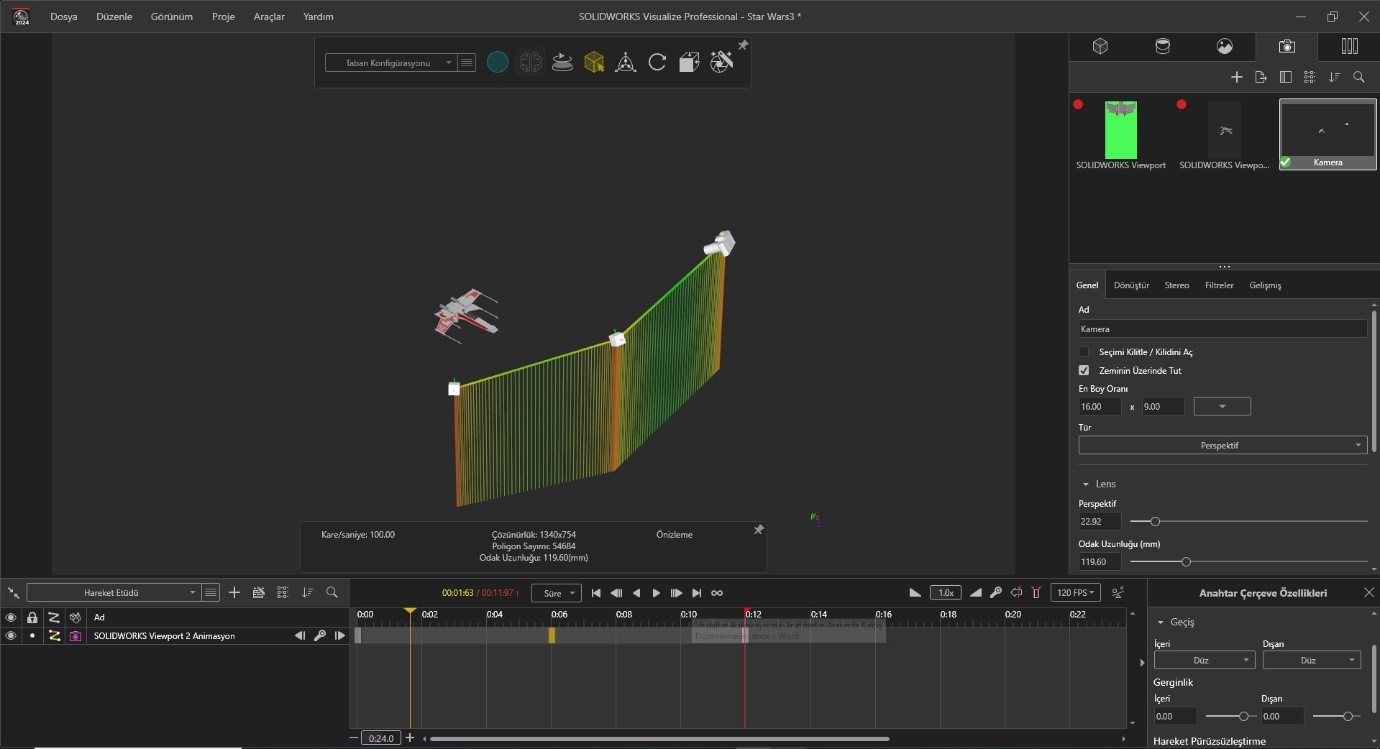Image resolution: width=1380 pixels, height=749 pixels.
Task: Click the timeline sort icon
Action: (307, 592)
